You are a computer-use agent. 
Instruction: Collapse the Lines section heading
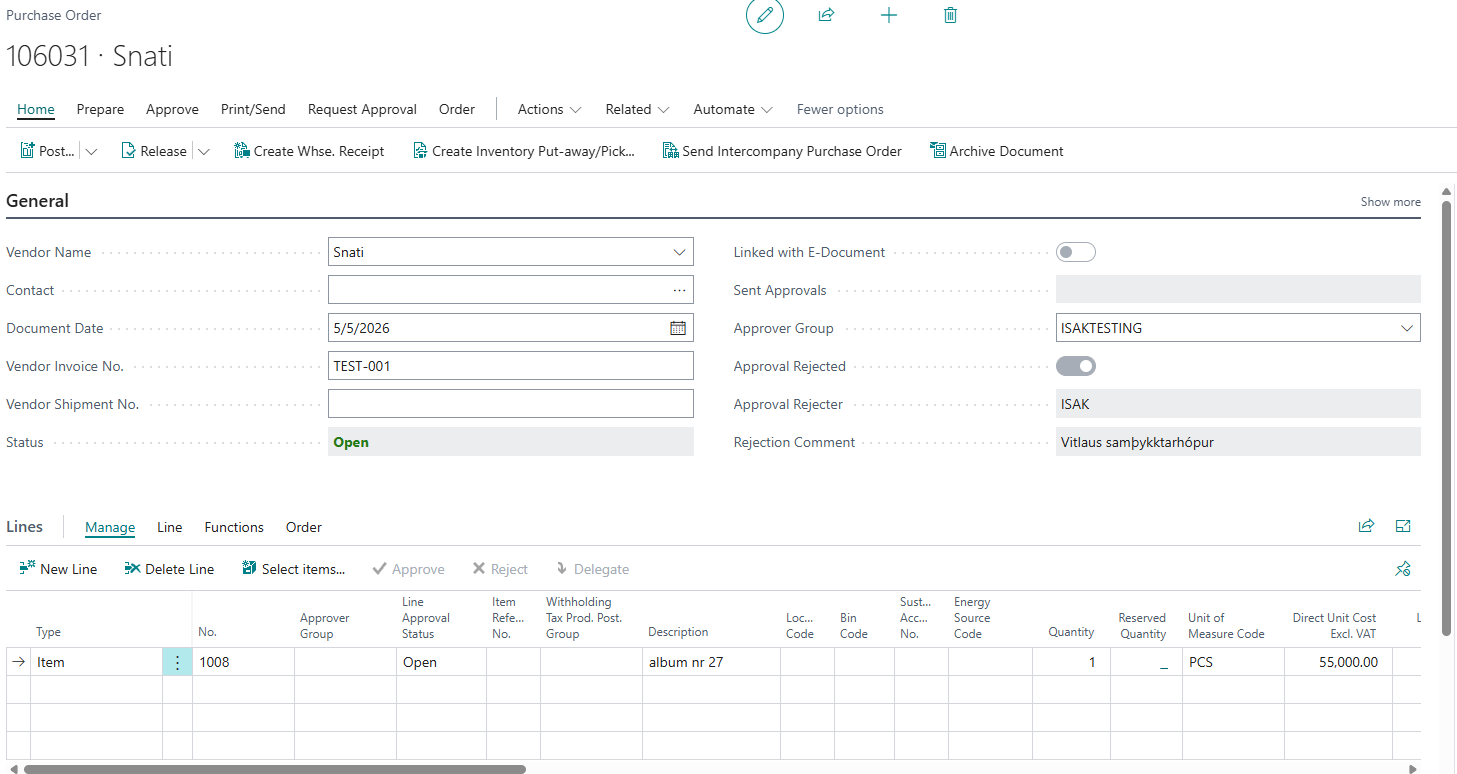coord(25,526)
